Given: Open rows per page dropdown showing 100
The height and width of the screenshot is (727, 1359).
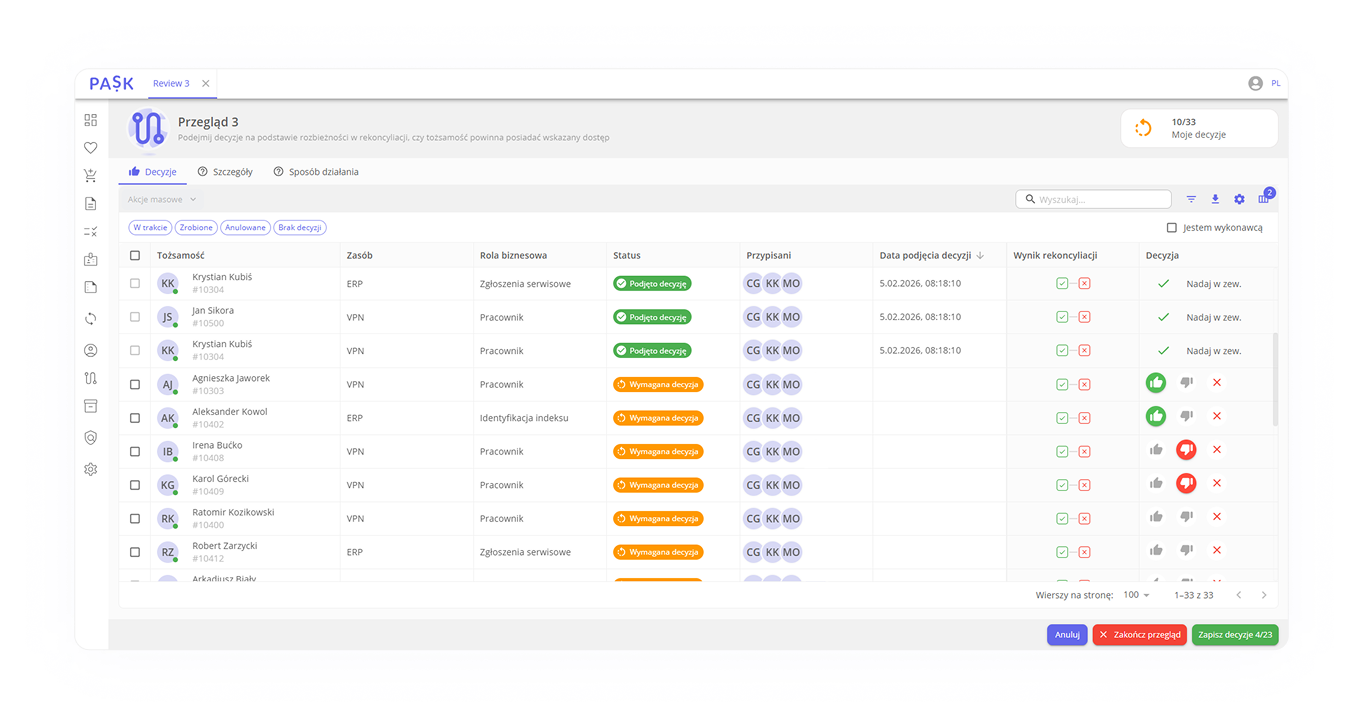Looking at the screenshot, I should [1136, 595].
